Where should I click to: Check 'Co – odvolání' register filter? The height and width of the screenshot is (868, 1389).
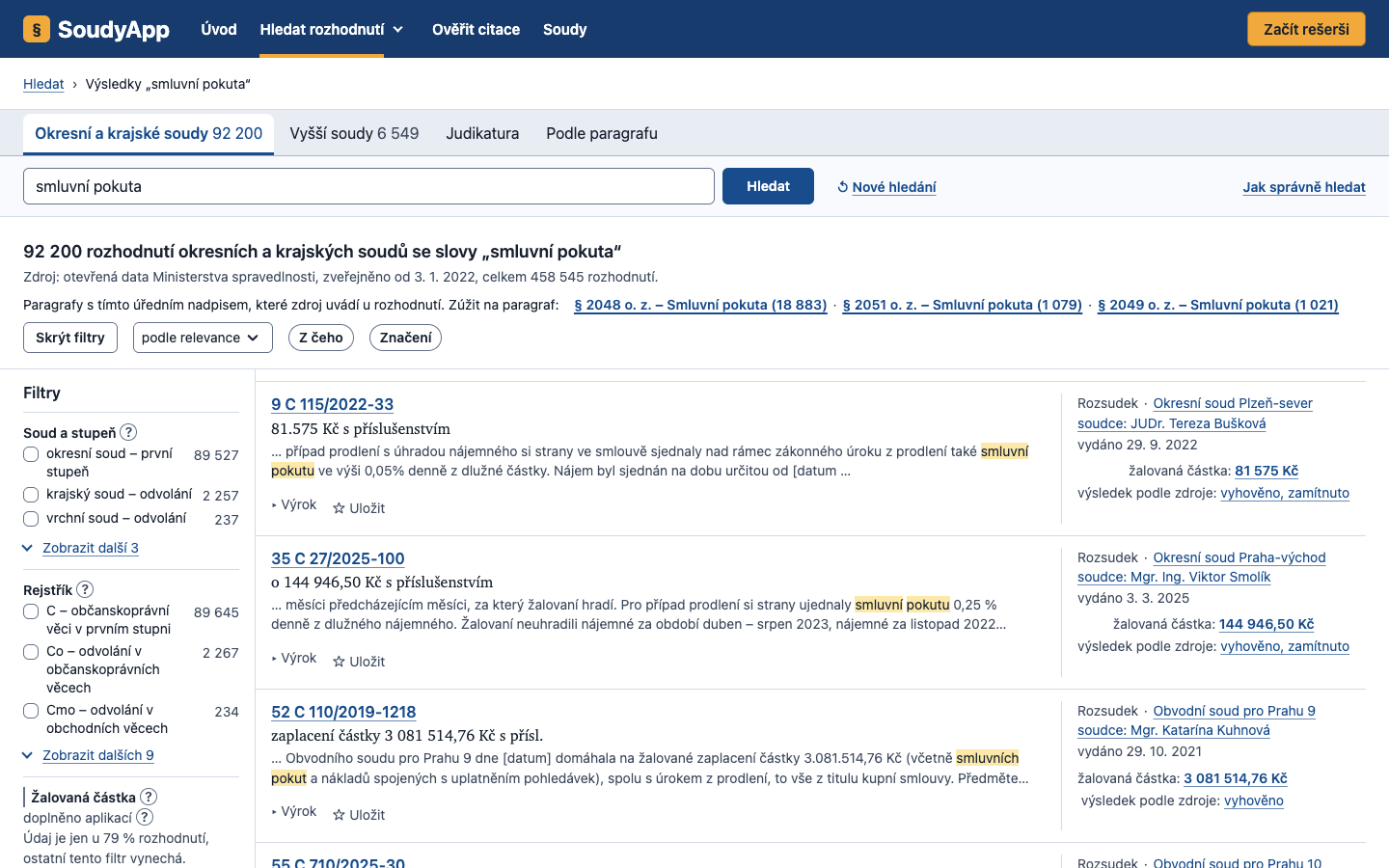tap(31, 652)
